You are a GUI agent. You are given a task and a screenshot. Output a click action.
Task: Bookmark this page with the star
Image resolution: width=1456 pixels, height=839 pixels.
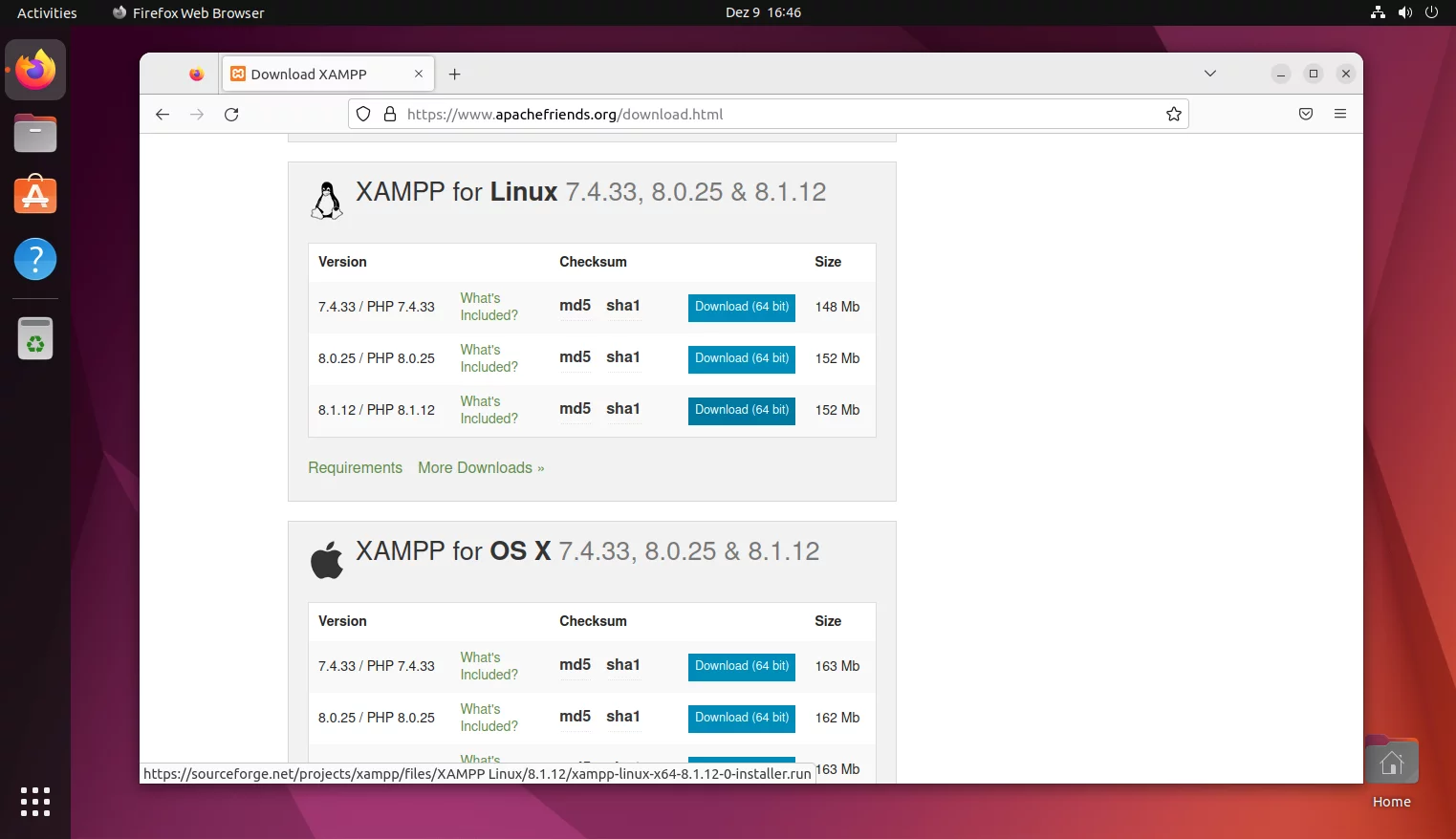(1174, 115)
